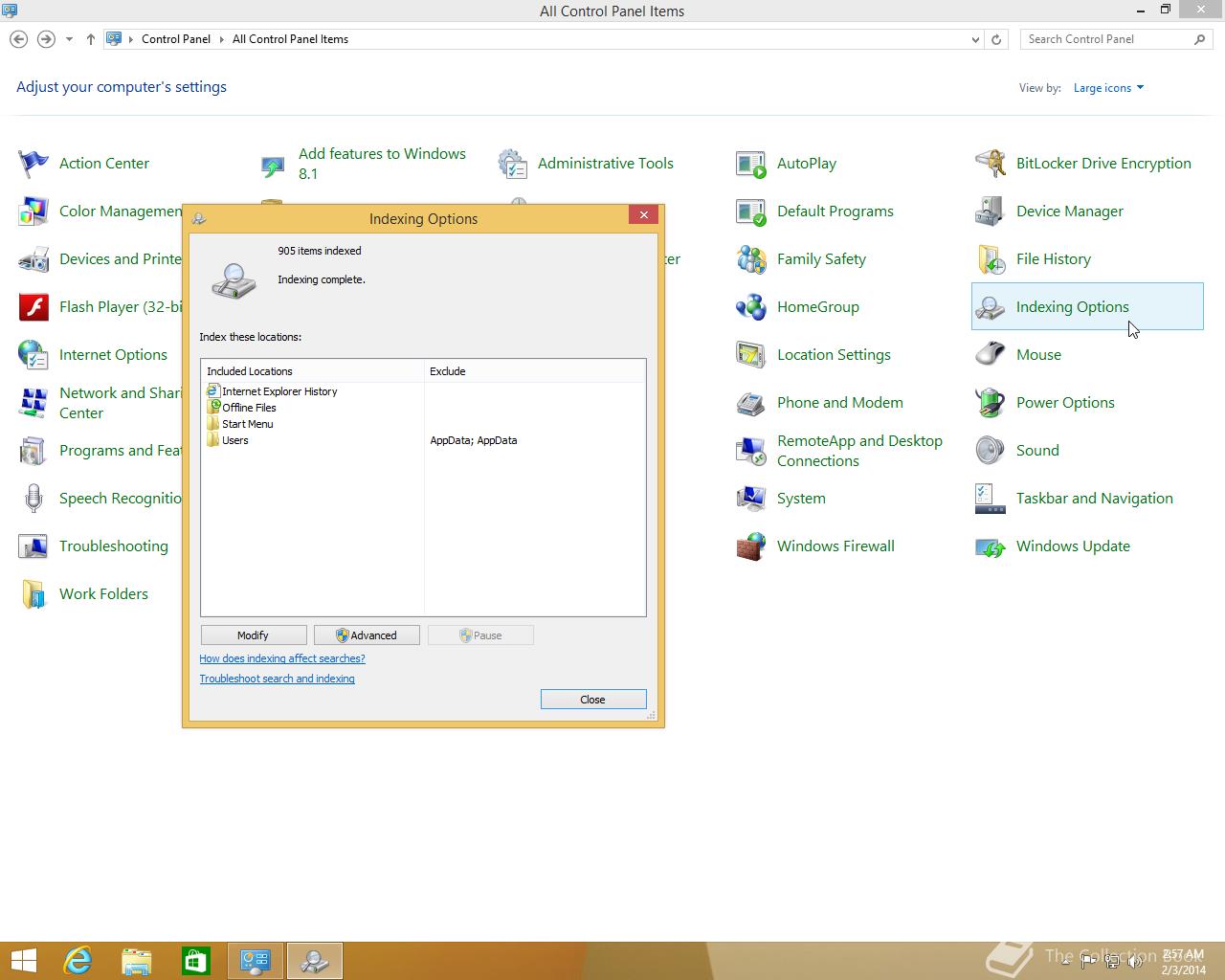The height and width of the screenshot is (980, 1225).
Task: Open the 'Large icons' view dropdown
Action: 1108,88
